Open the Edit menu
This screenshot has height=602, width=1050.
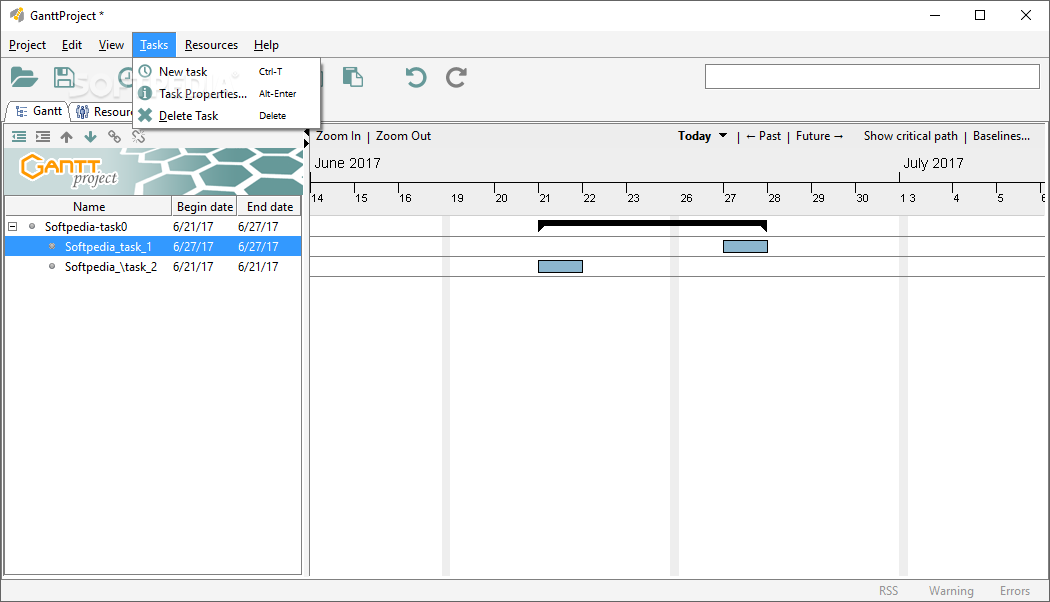click(x=72, y=45)
